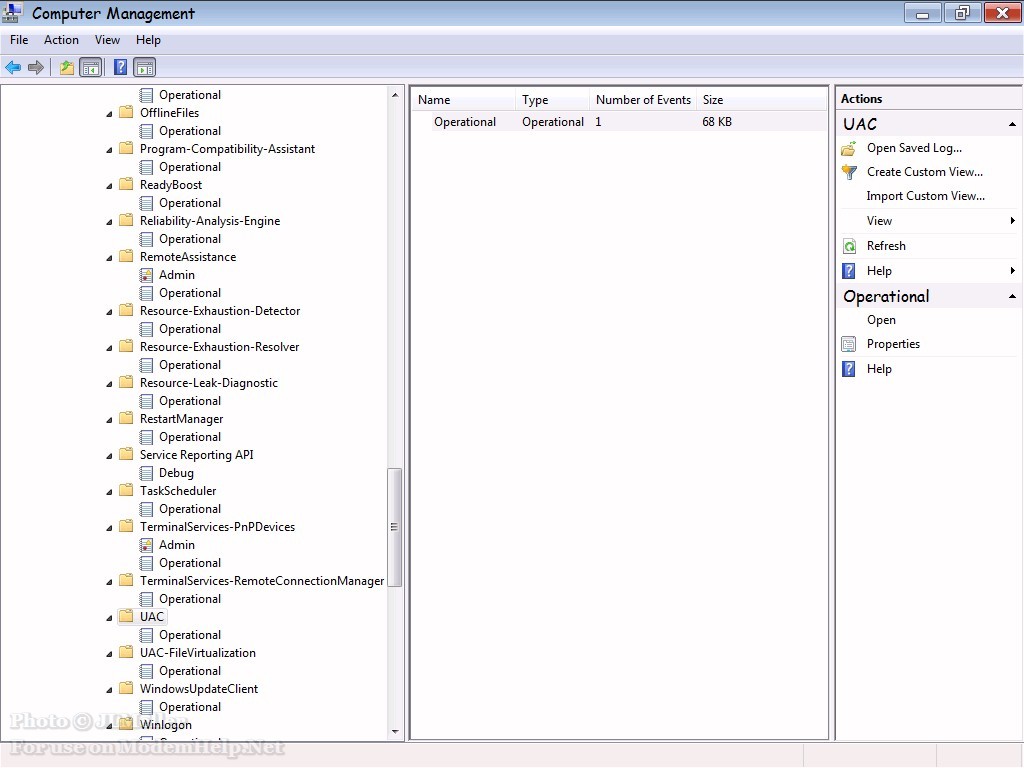Select the UAC-FileVirtualization folder label
The height and width of the screenshot is (768, 1024).
click(198, 653)
